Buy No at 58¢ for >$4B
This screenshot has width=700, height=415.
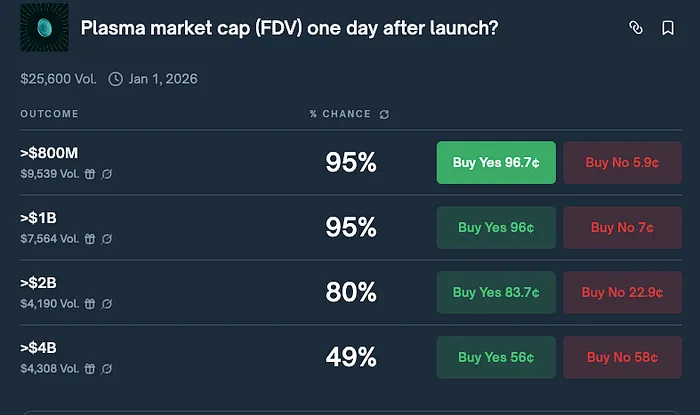click(x=622, y=357)
